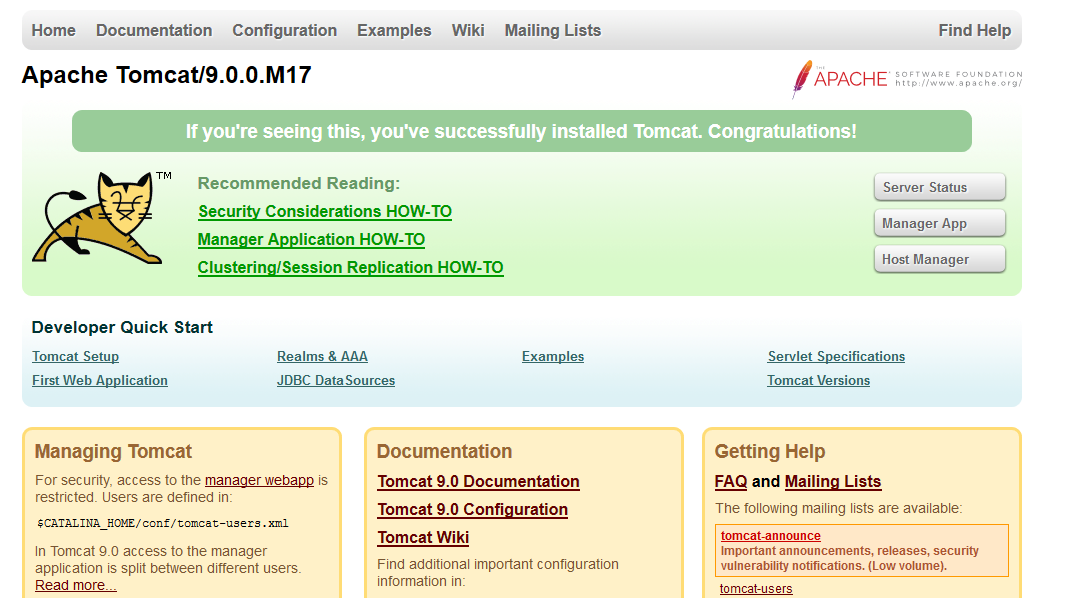1075x598 pixels.
Task: Click the Recommended Reading: label
Action: (299, 183)
